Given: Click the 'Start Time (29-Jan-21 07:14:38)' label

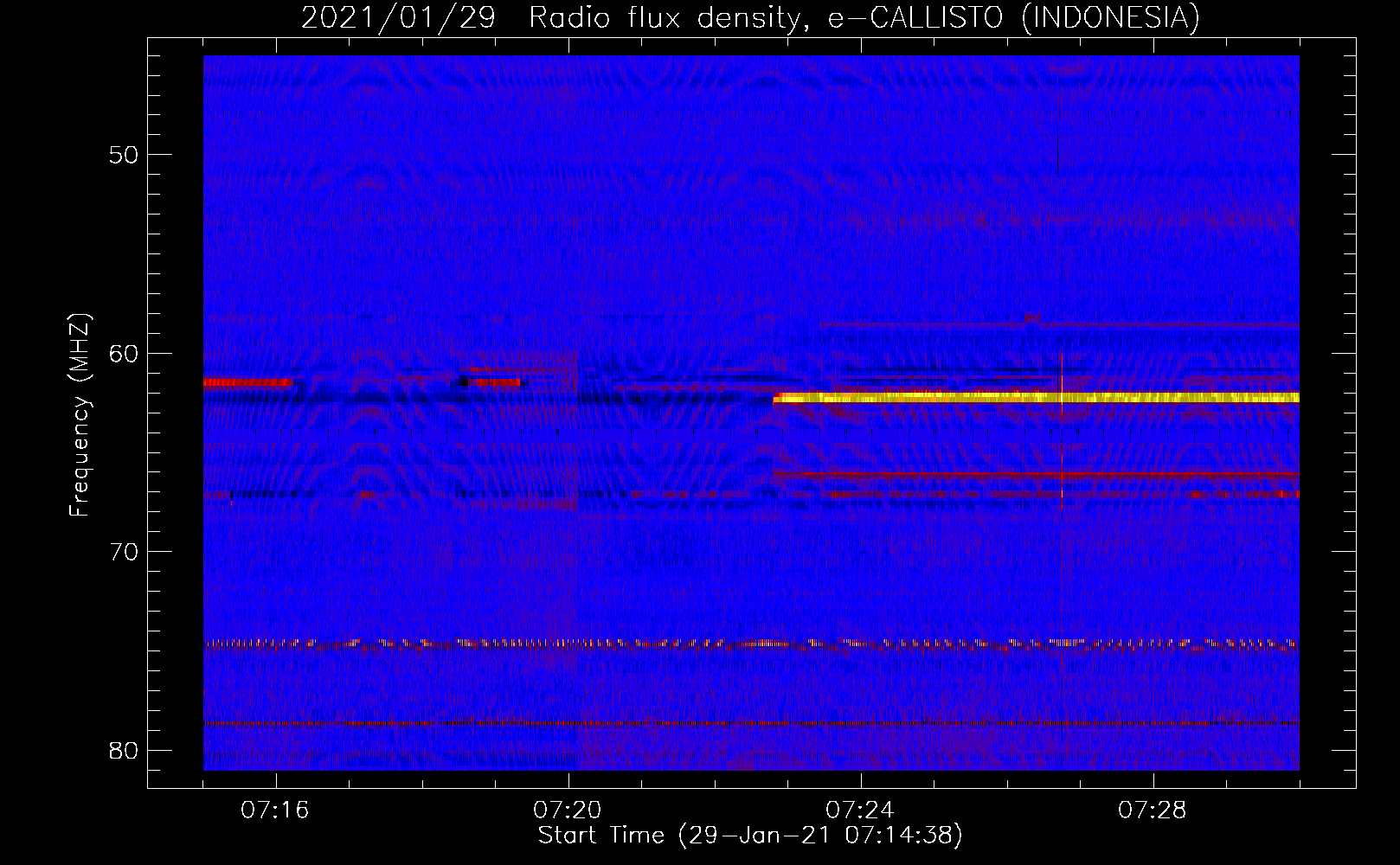Looking at the screenshot, I should click(x=750, y=836).
